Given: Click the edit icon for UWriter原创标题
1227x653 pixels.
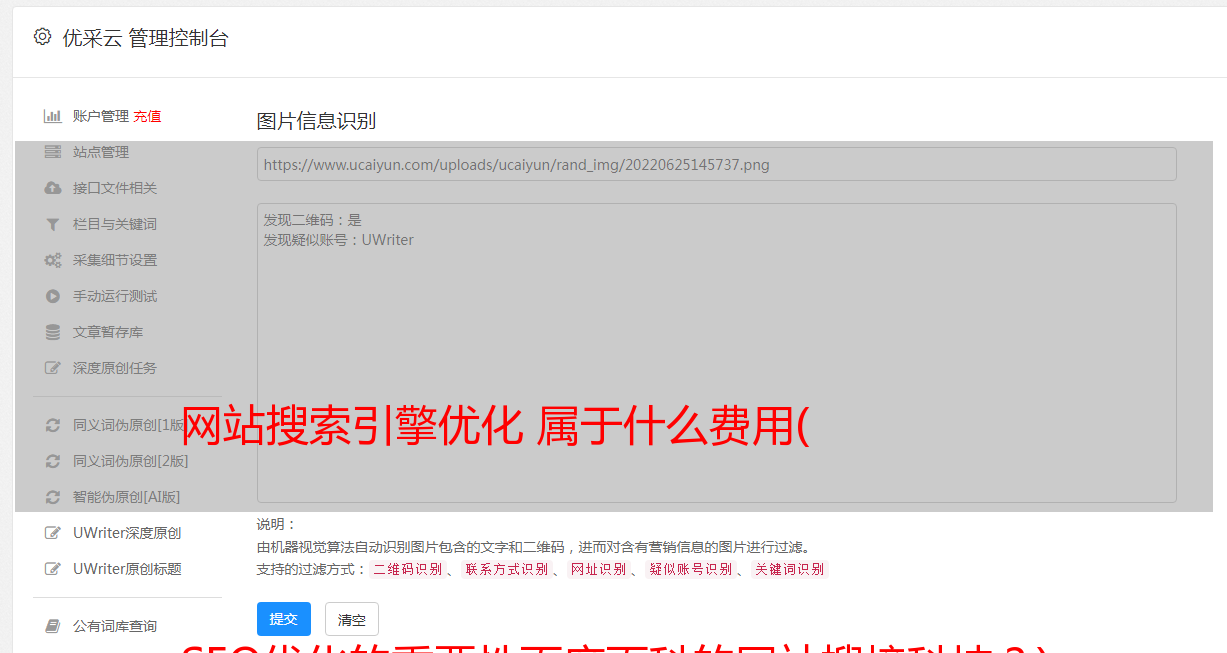Looking at the screenshot, I should 53,569.
